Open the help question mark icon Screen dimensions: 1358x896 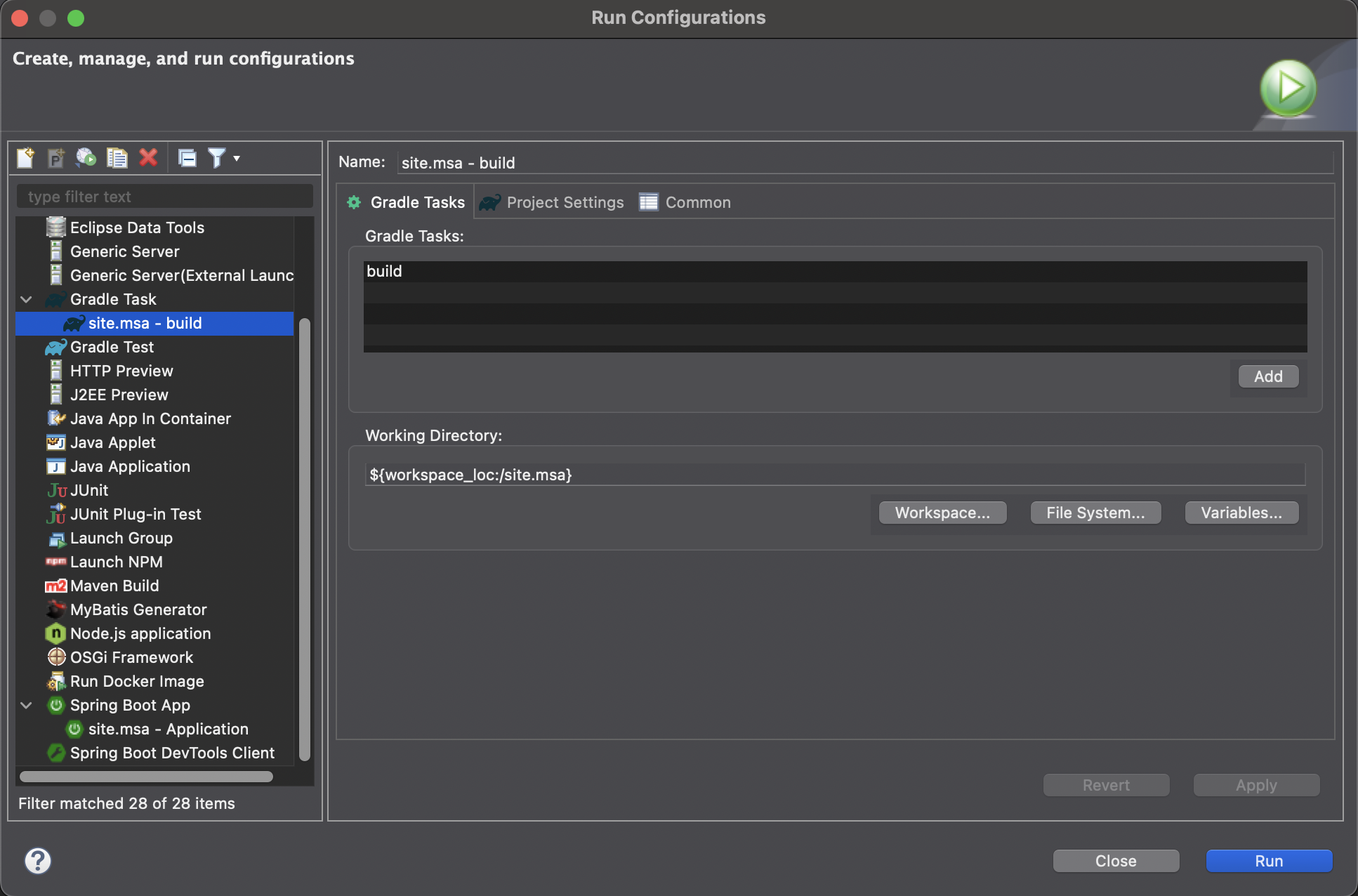[x=38, y=860]
